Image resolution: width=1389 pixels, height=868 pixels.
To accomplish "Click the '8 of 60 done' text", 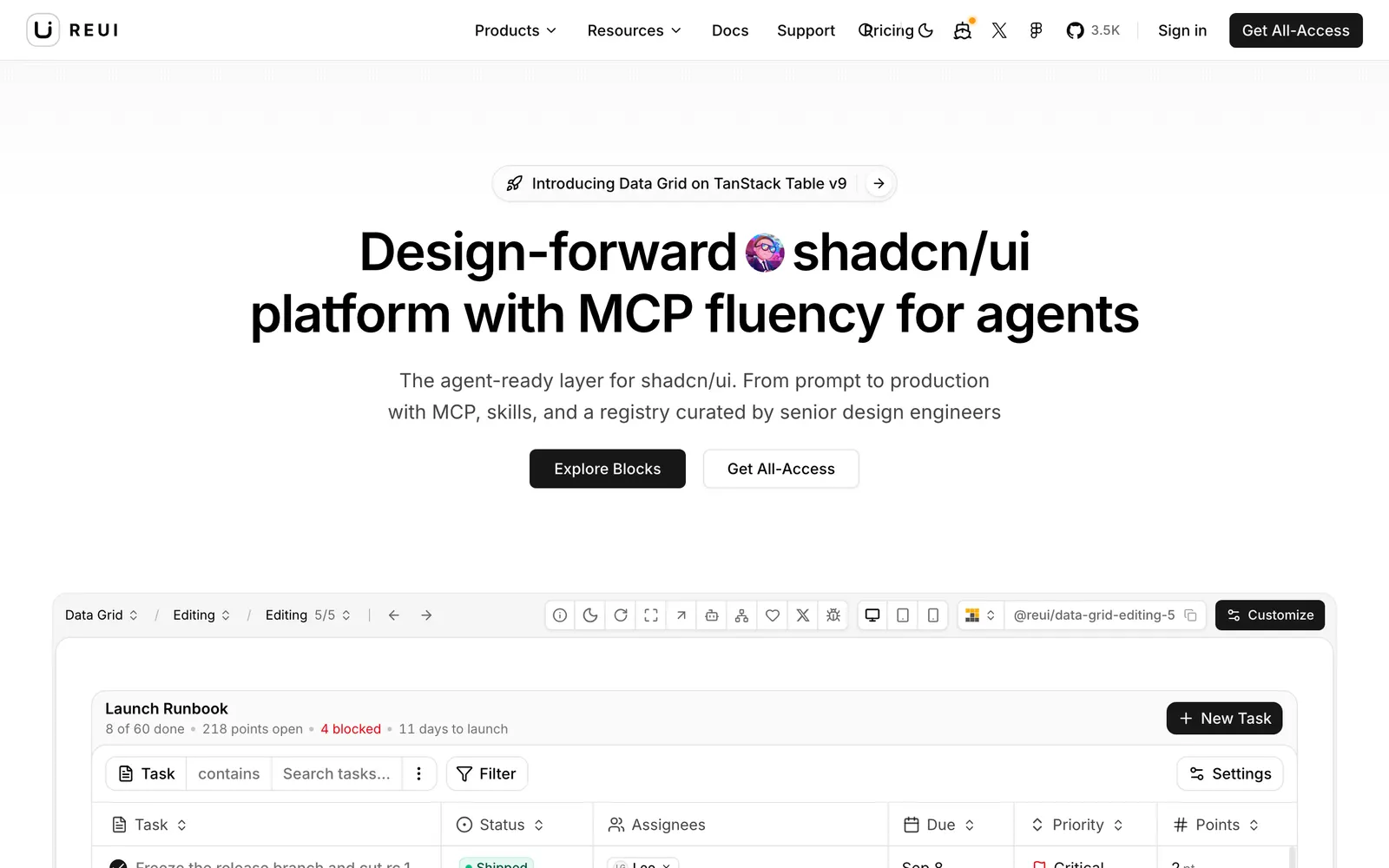I will click(x=145, y=729).
